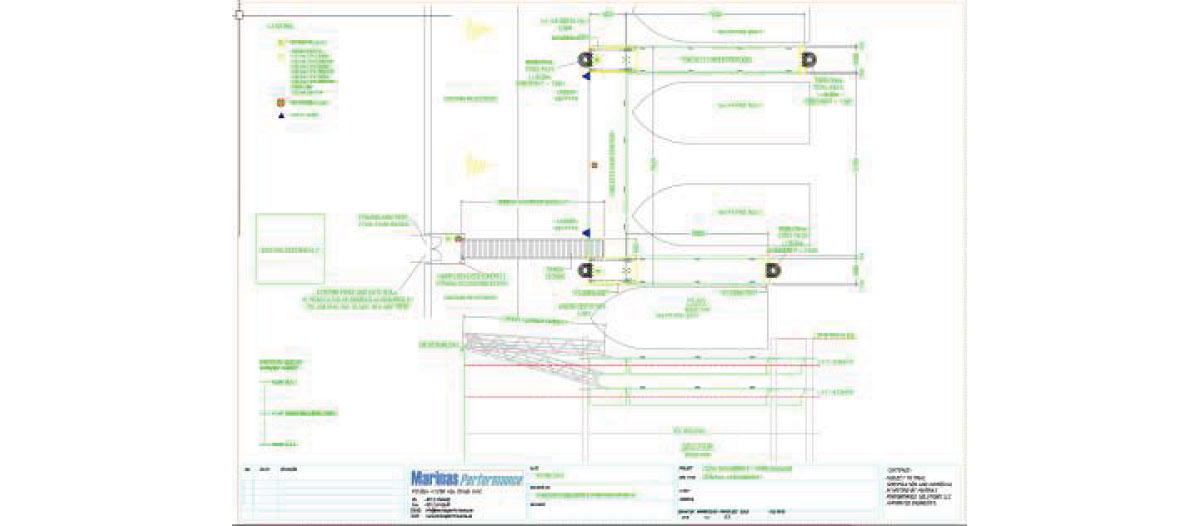Pick the bottom-right pile symbol on lower finger
This screenshot has width=1200, height=526.
pyautogui.click(x=772, y=270)
